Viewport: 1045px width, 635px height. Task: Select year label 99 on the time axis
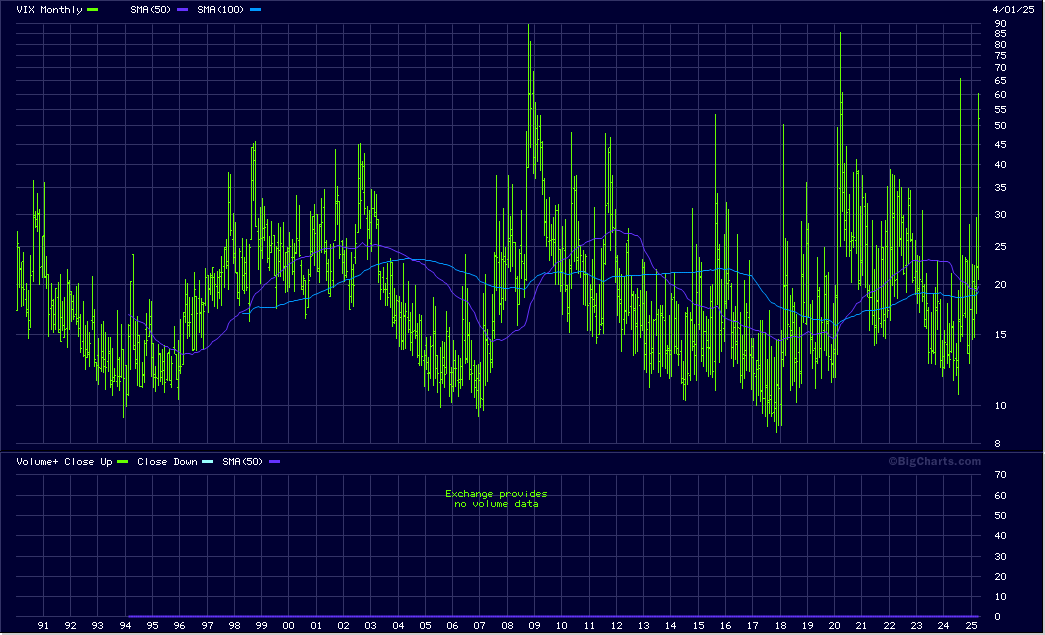point(262,625)
